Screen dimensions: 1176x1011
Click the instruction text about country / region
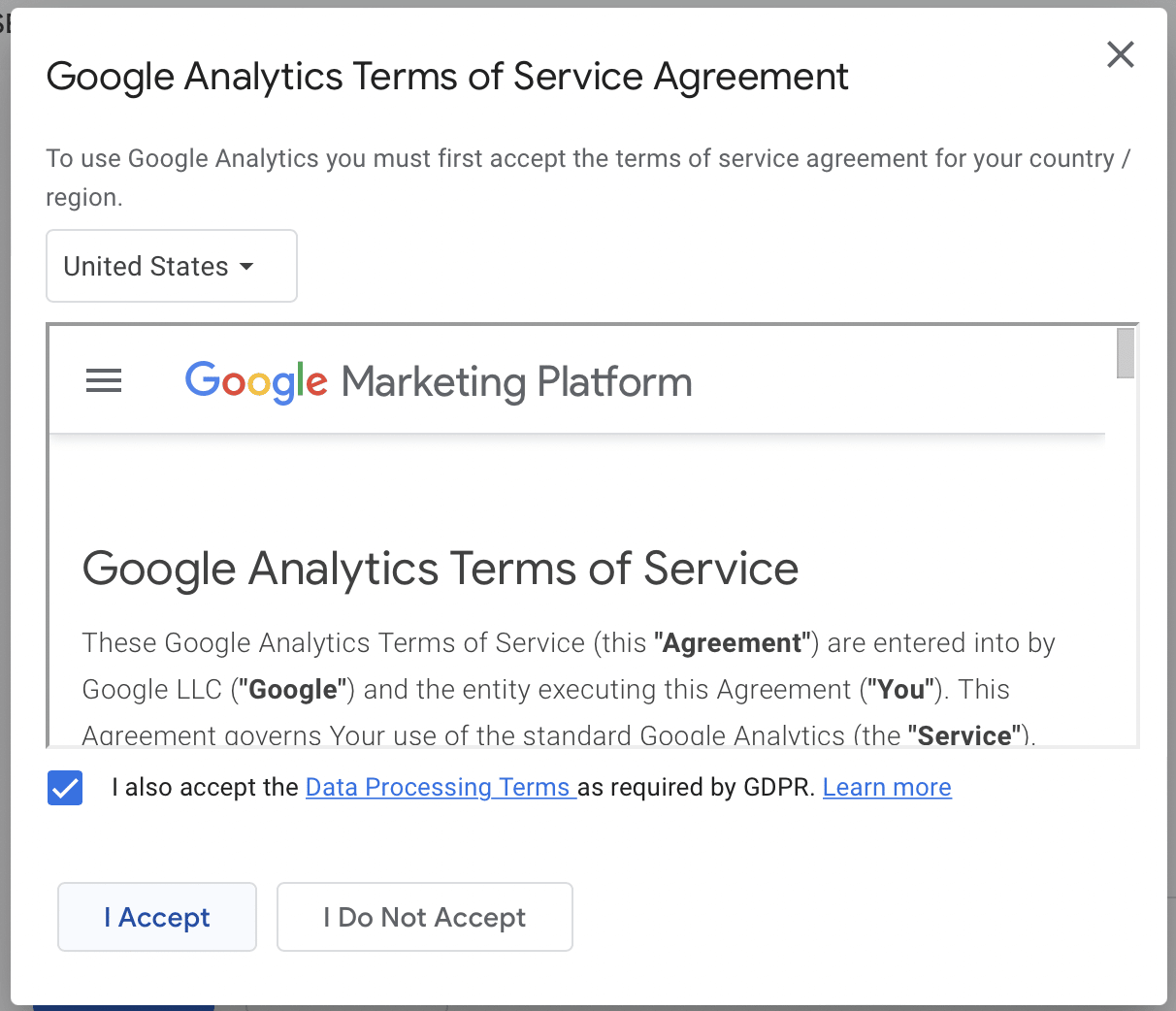click(588, 178)
